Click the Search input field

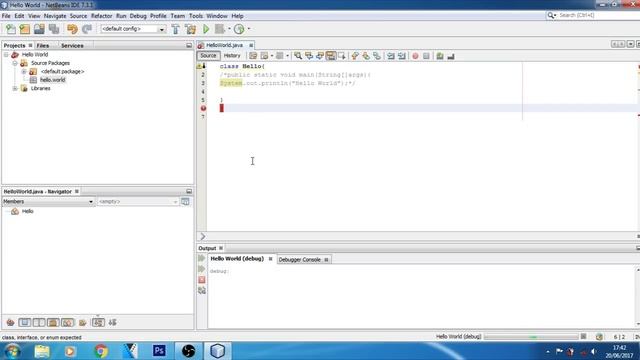point(598,15)
